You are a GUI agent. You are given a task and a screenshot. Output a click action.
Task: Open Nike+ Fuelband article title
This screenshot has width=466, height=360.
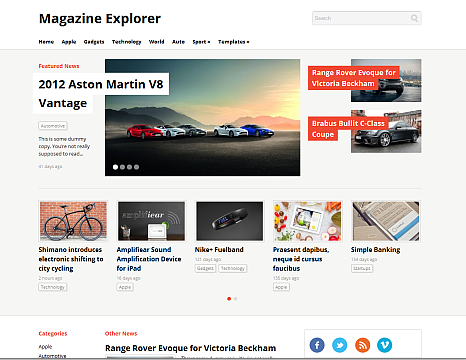click(219, 250)
